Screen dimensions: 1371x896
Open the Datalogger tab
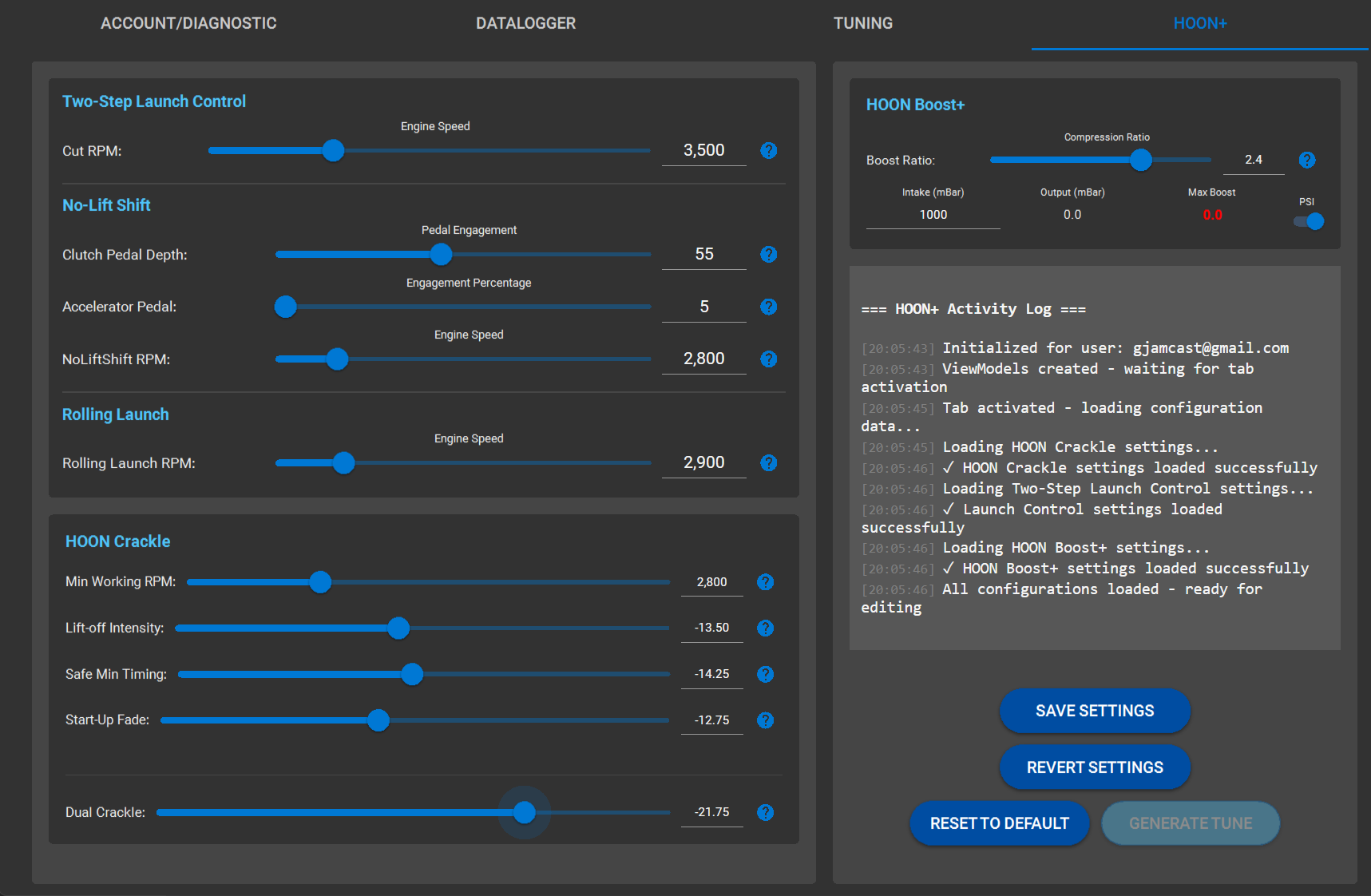(x=525, y=24)
